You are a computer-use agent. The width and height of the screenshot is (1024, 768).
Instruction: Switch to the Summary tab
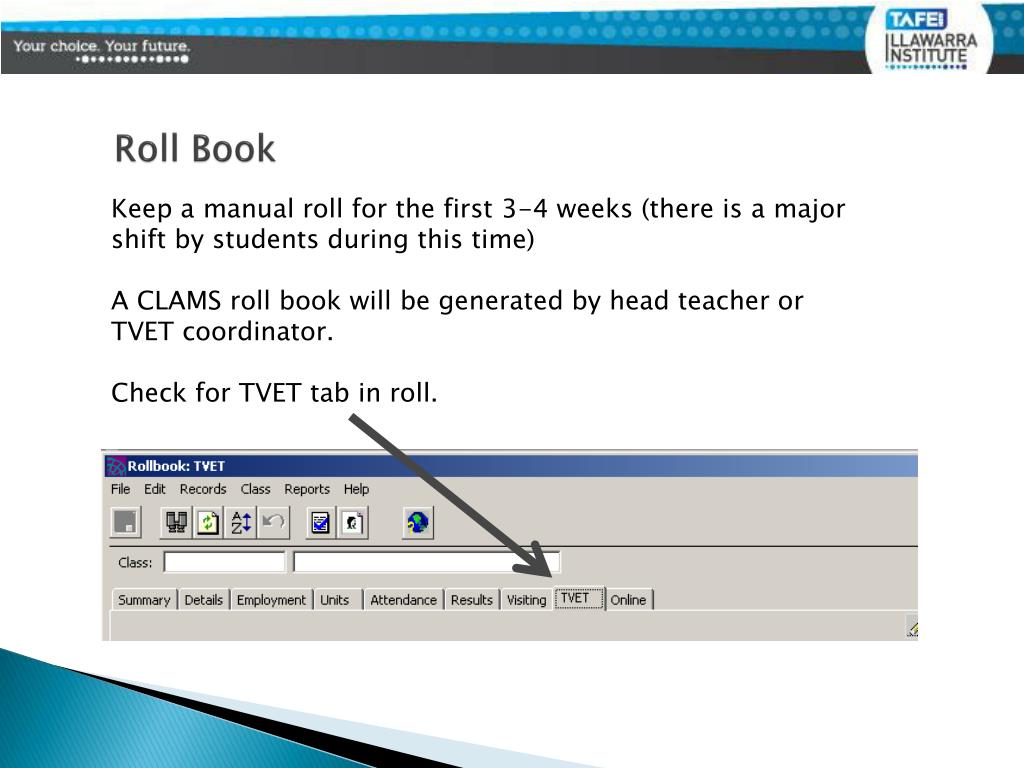144,600
